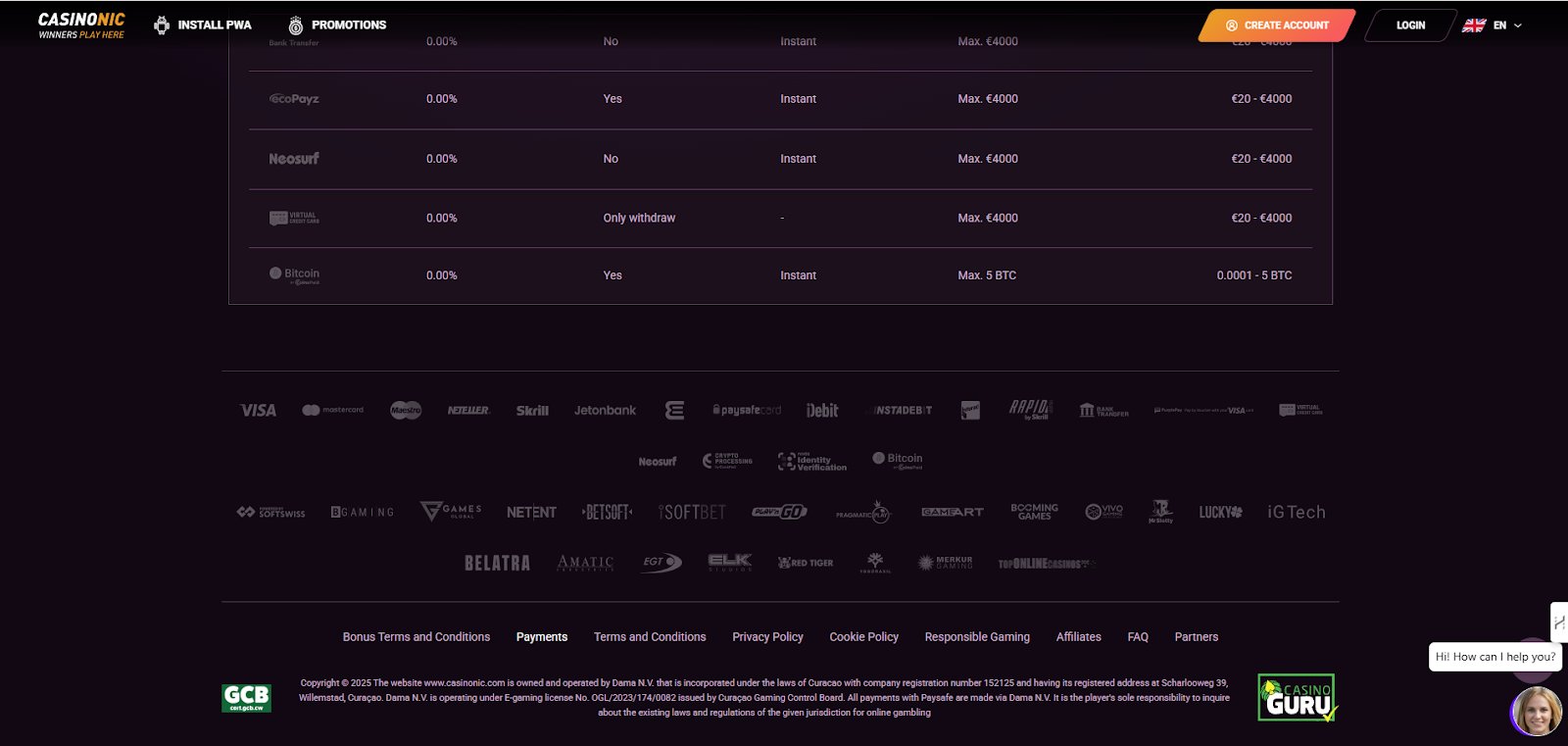This screenshot has height=746, width=1568.
Task: Click the GameArt provider logo
Action: (x=953, y=512)
